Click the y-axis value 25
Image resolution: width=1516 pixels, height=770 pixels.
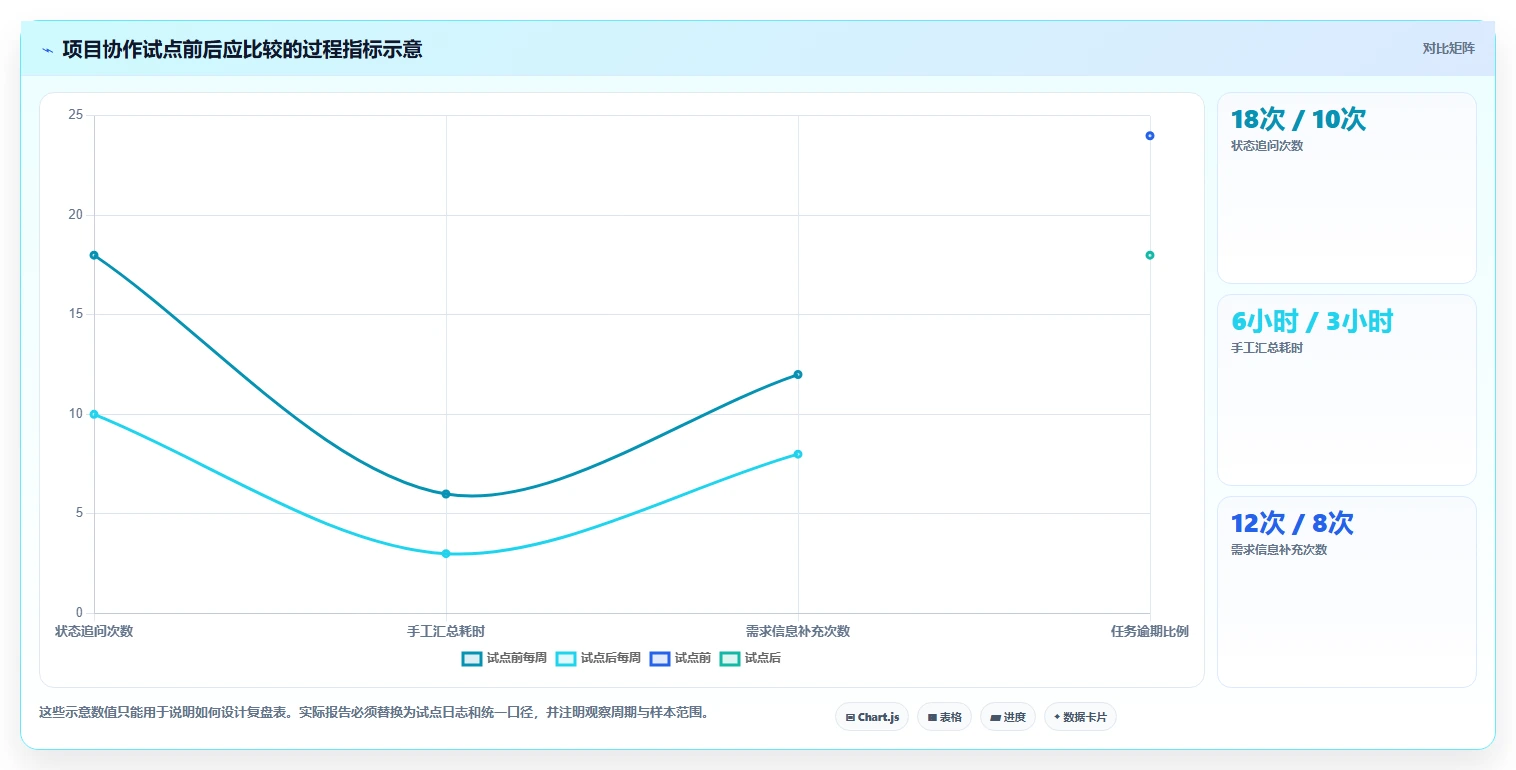pyautogui.click(x=75, y=115)
